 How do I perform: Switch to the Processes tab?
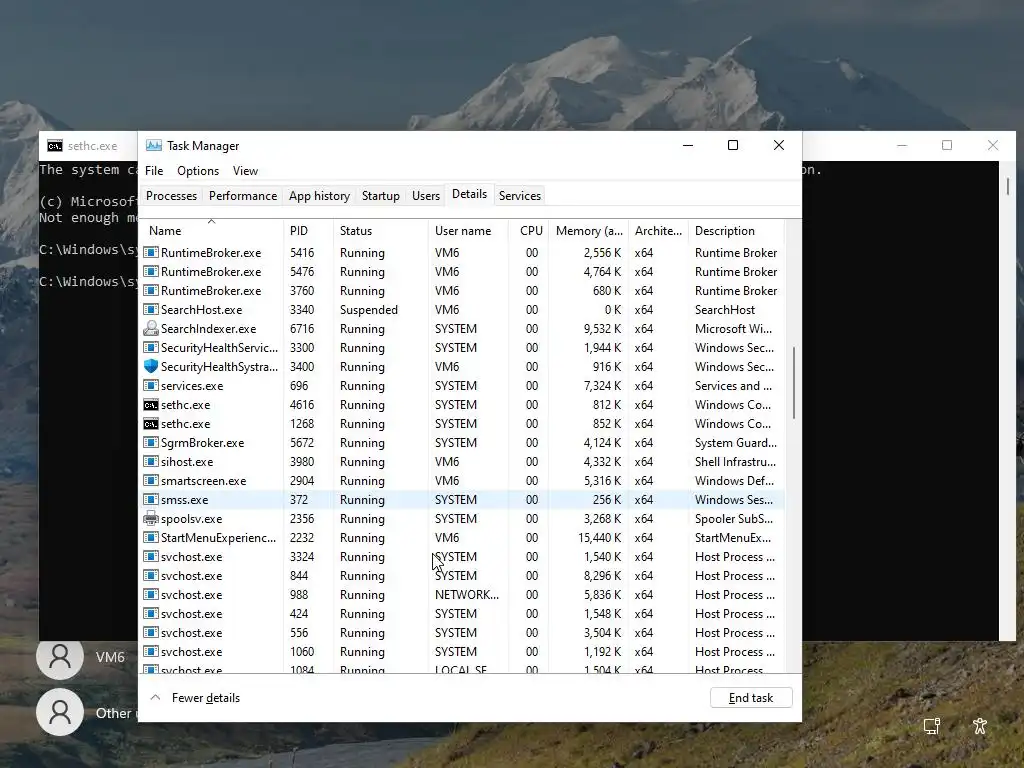click(171, 196)
